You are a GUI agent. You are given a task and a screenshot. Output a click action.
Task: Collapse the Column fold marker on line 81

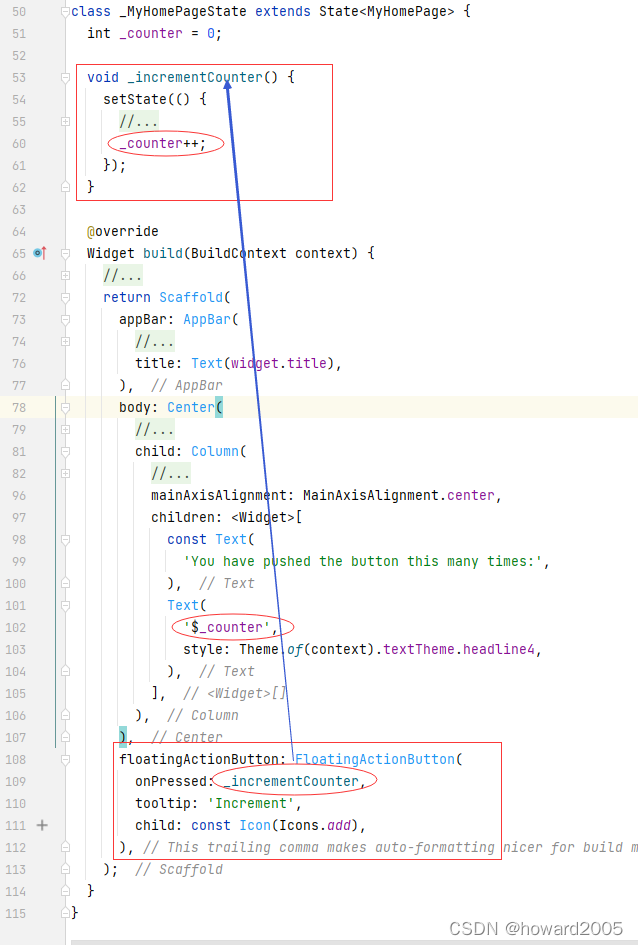click(65, 451)
